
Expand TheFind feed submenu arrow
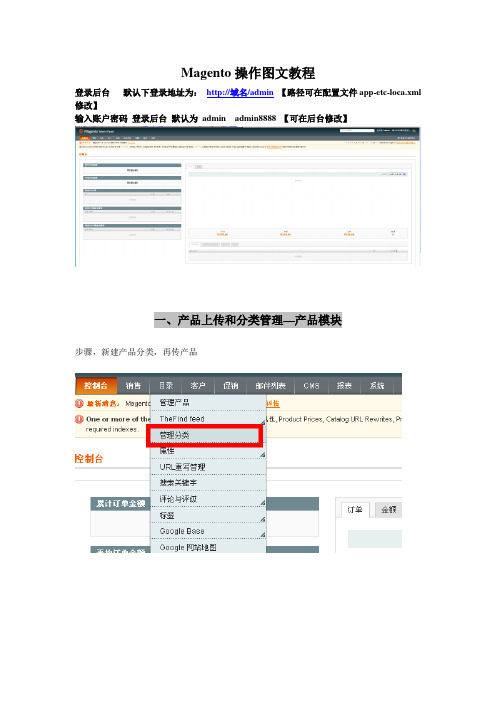pos(263,422)
